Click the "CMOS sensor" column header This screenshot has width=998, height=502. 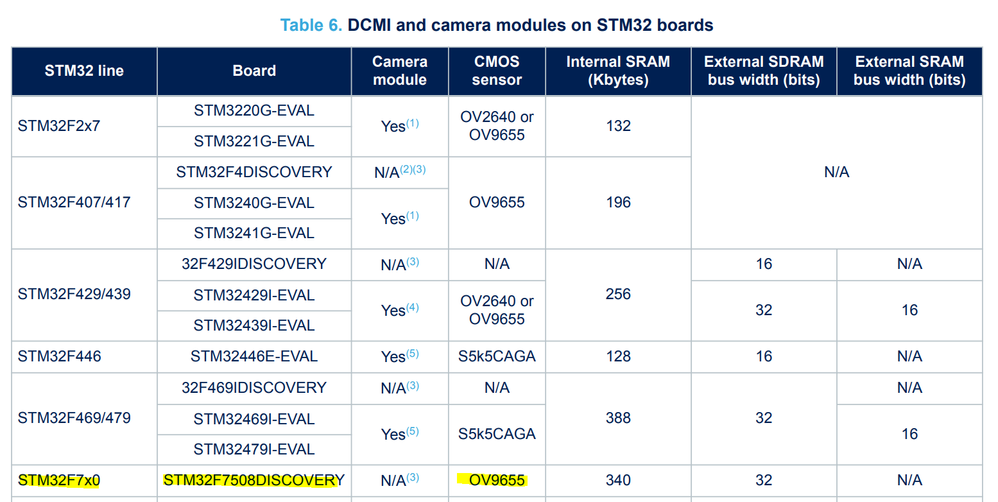(497, 71)
